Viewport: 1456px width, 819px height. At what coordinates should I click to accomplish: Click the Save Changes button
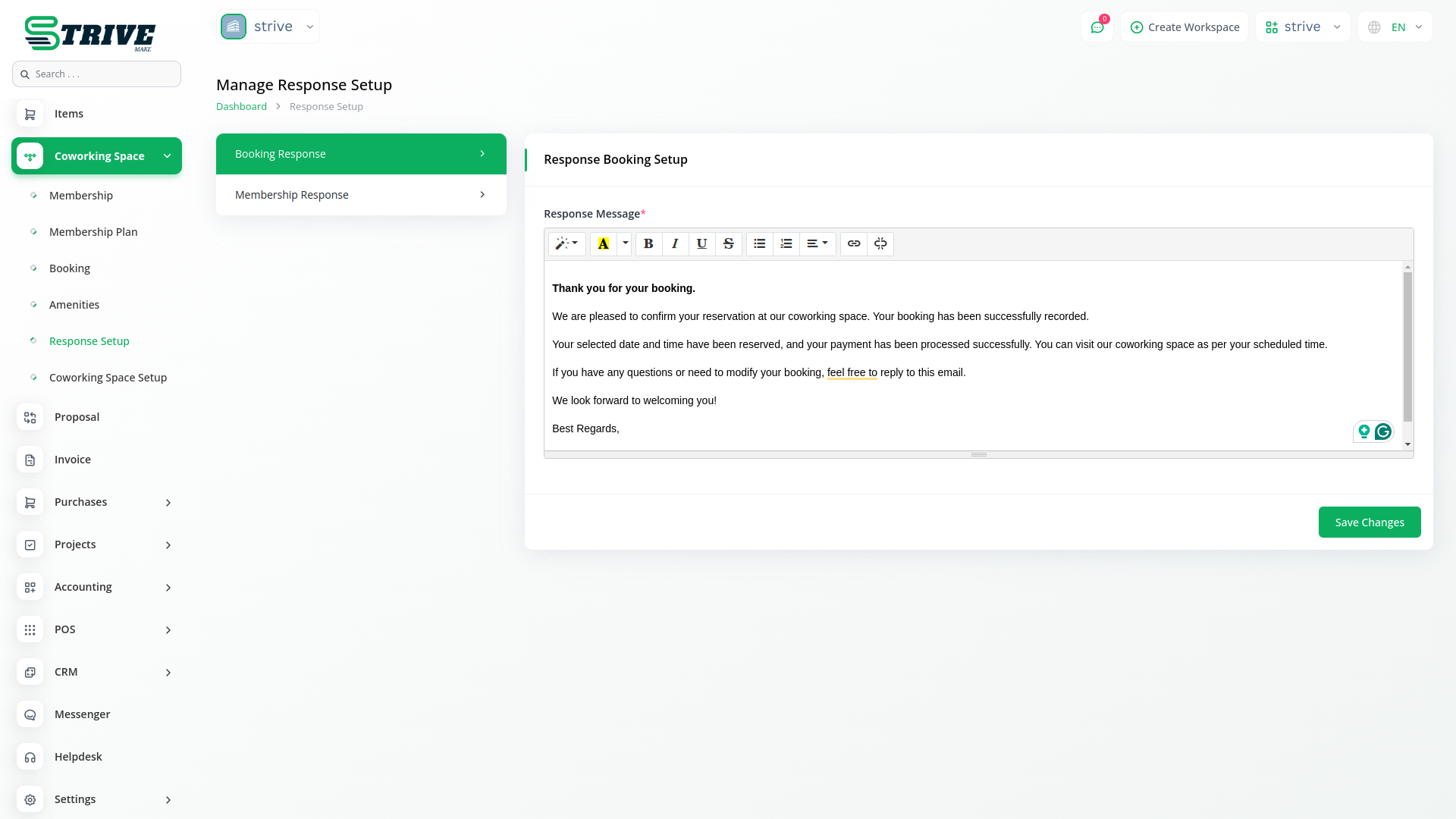(x=1369, y=522)
